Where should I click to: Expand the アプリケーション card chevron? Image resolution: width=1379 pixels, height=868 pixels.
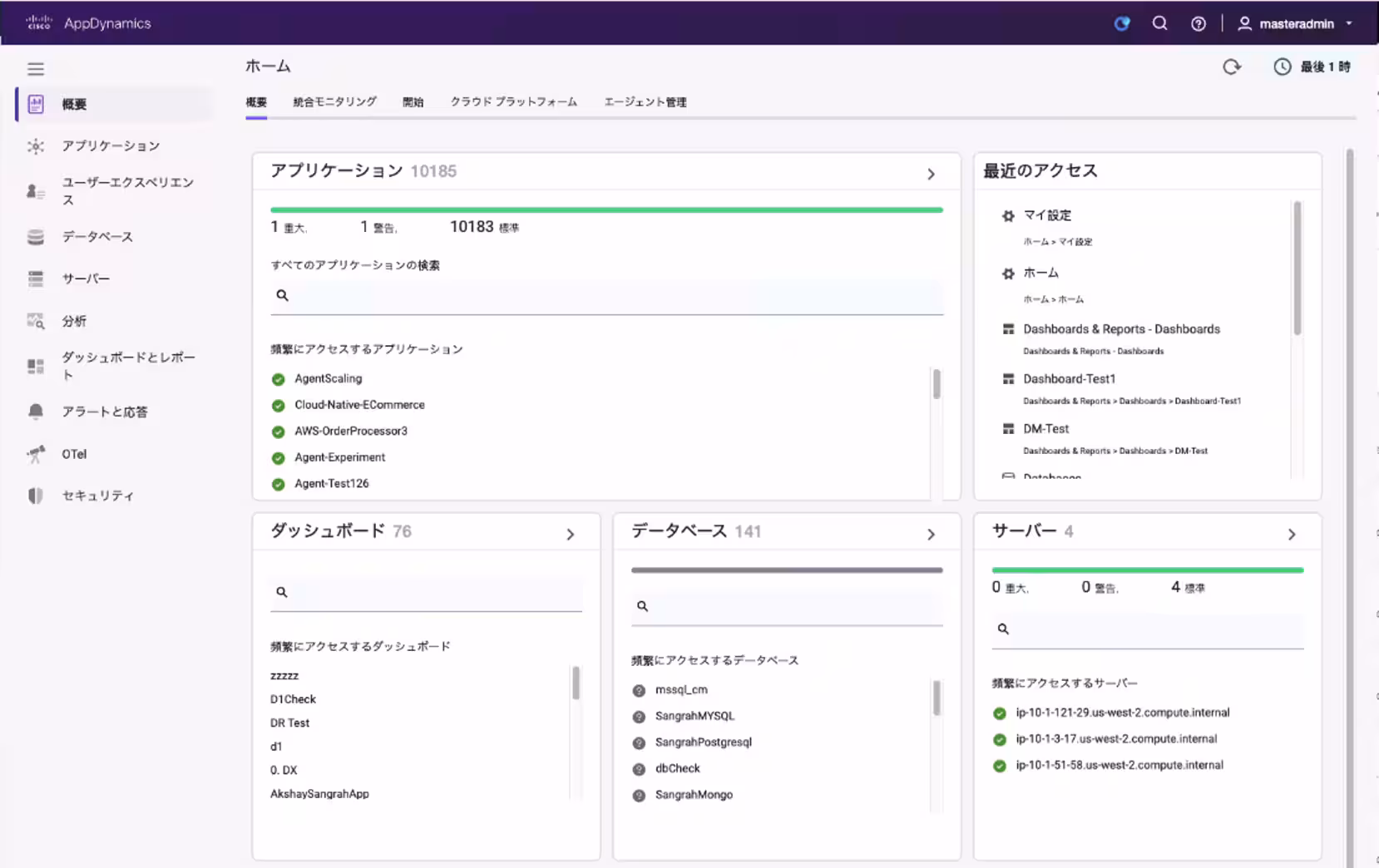tap(931, 174)
